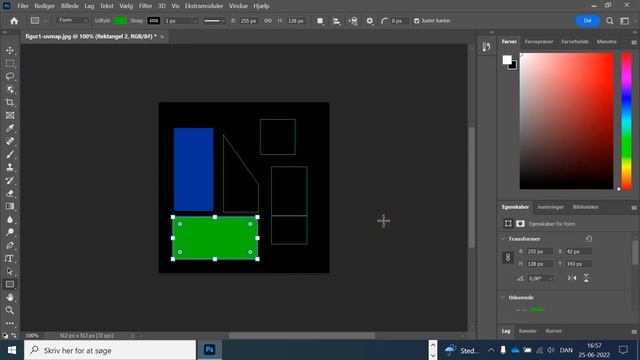Image resolution: width=640 pixels, height=360 pixels.
Task: Open the Streg stroke color swatch
Action: pyautogui.click(x=153, y=20)
